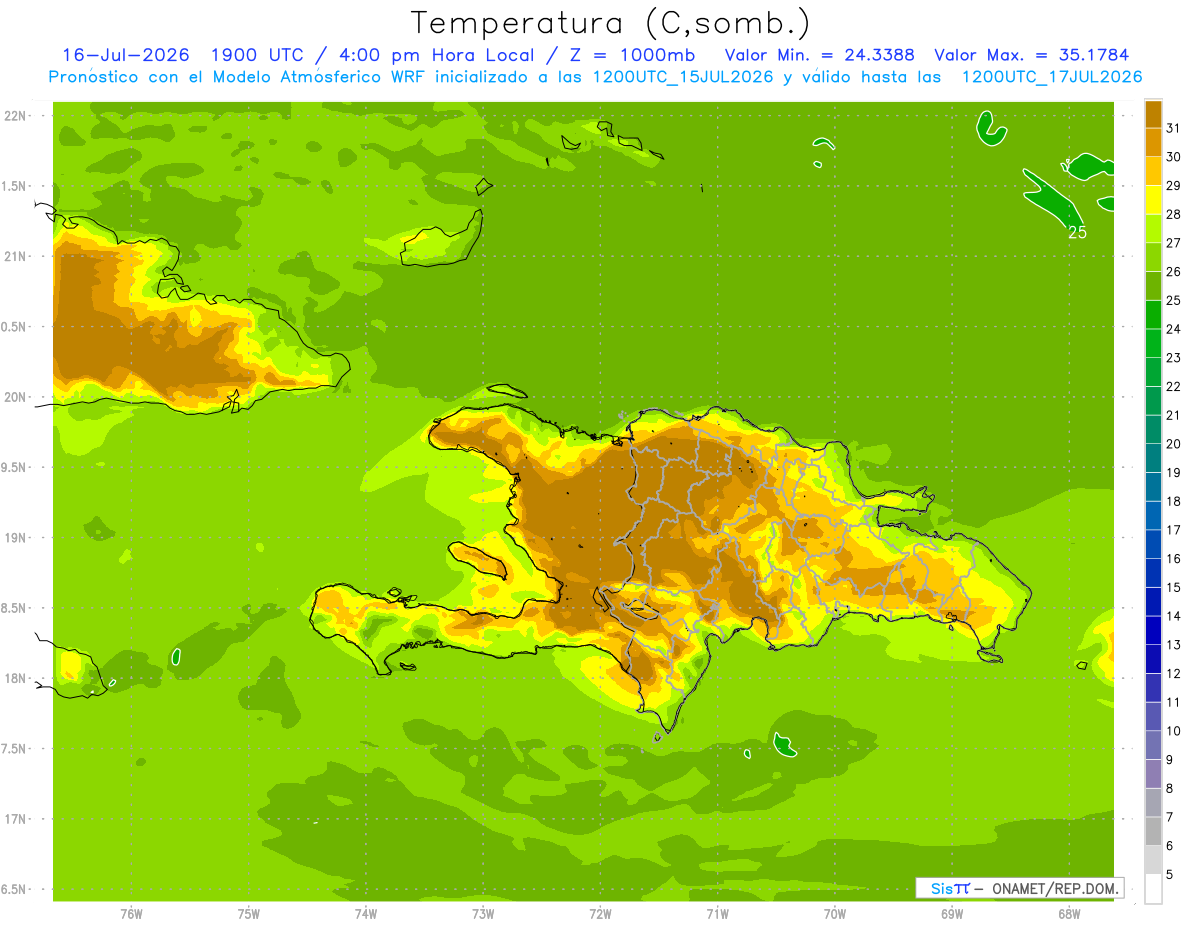The width and height of the screenshot is (1200, 927).
Task: Pick the legend color between 16 and 17
Action: tap(1153, 544)
